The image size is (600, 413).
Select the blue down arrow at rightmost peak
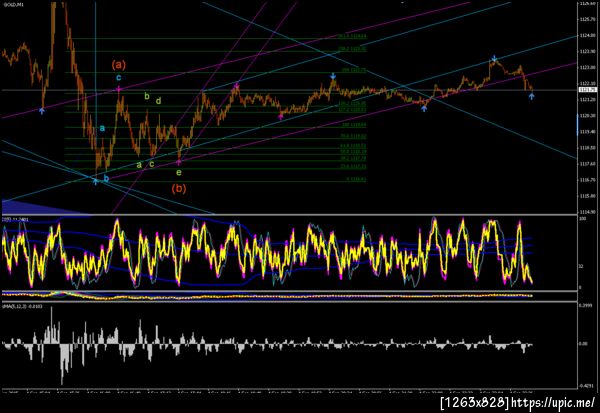click(494, 59)
